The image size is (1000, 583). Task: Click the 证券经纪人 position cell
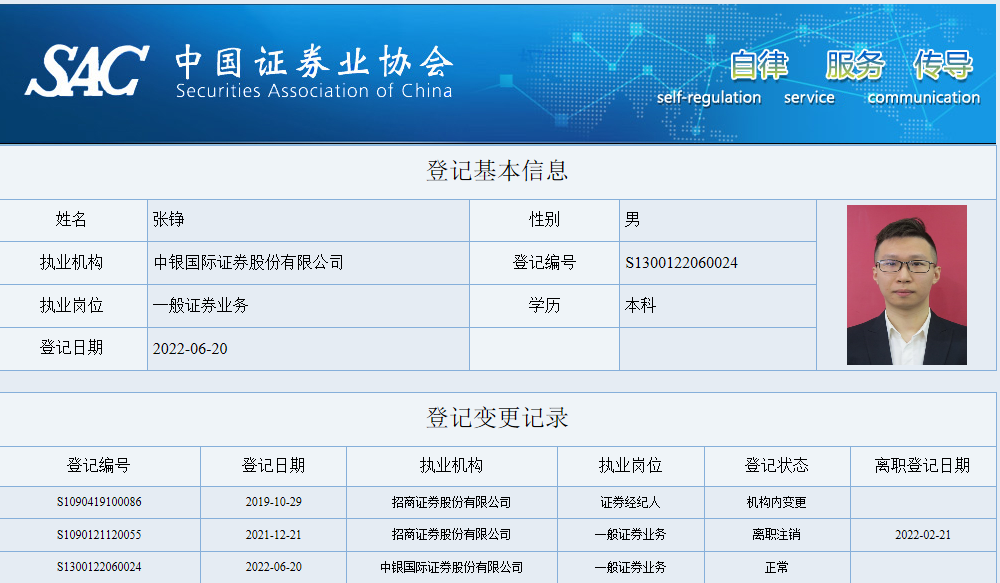pos(630,502)
